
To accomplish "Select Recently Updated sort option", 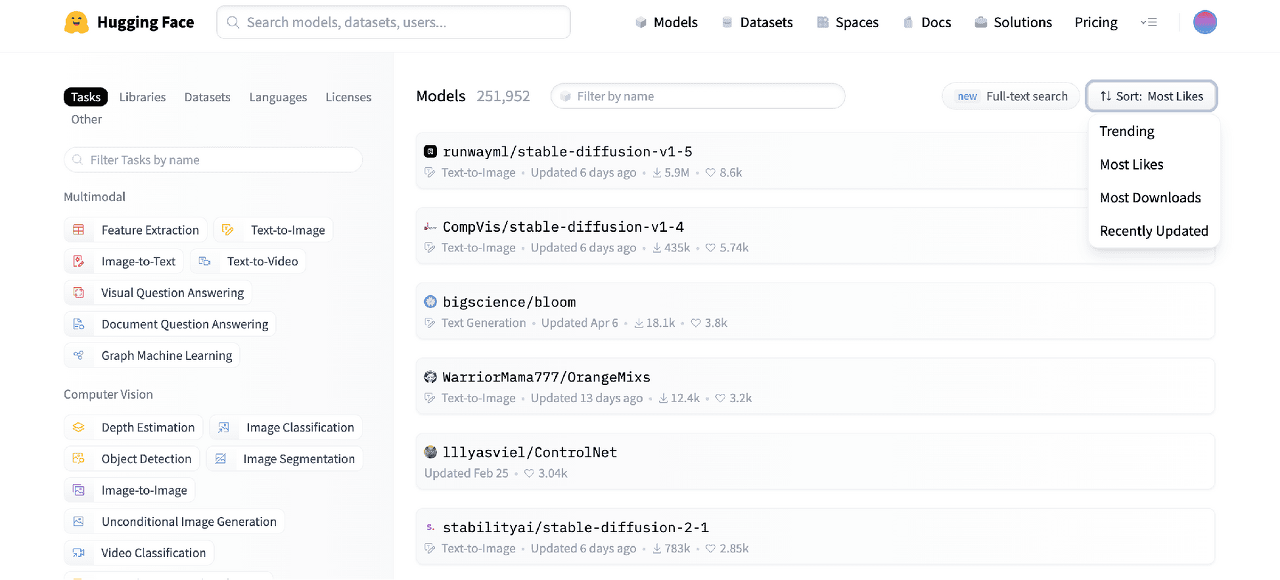I will (x=1153, y=231).
